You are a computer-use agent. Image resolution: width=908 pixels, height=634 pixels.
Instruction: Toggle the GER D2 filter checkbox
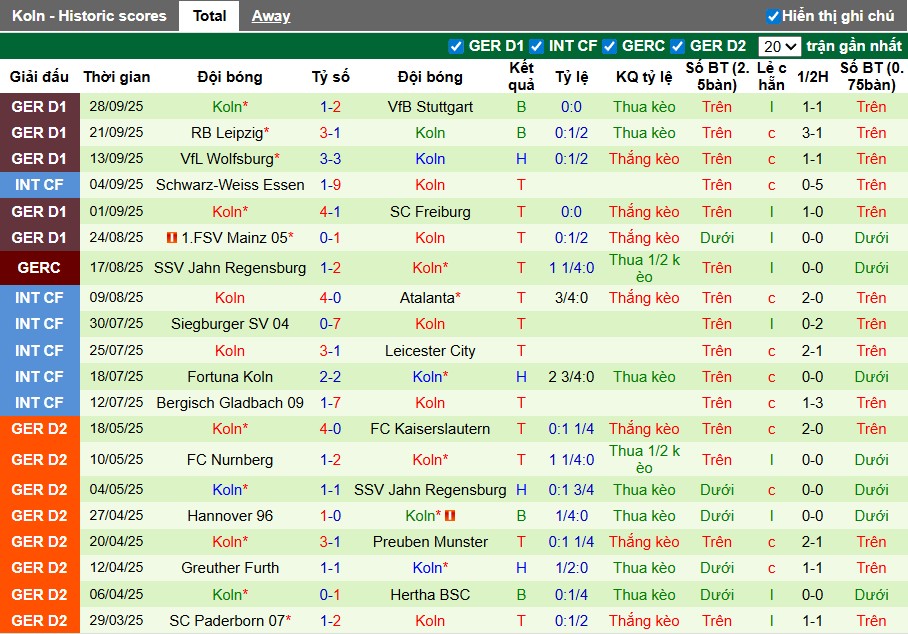pos(678,46)
